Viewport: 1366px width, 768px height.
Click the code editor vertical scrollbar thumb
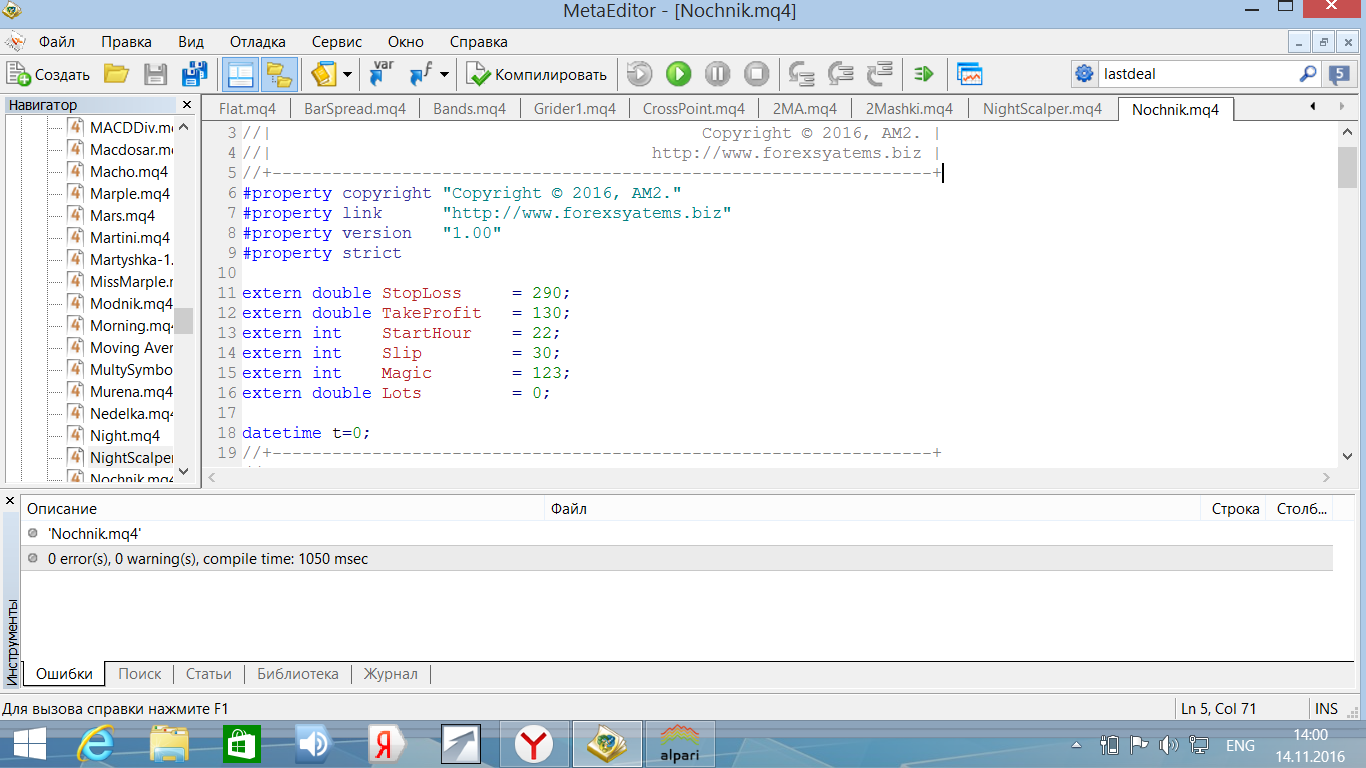coord(1347,167)
